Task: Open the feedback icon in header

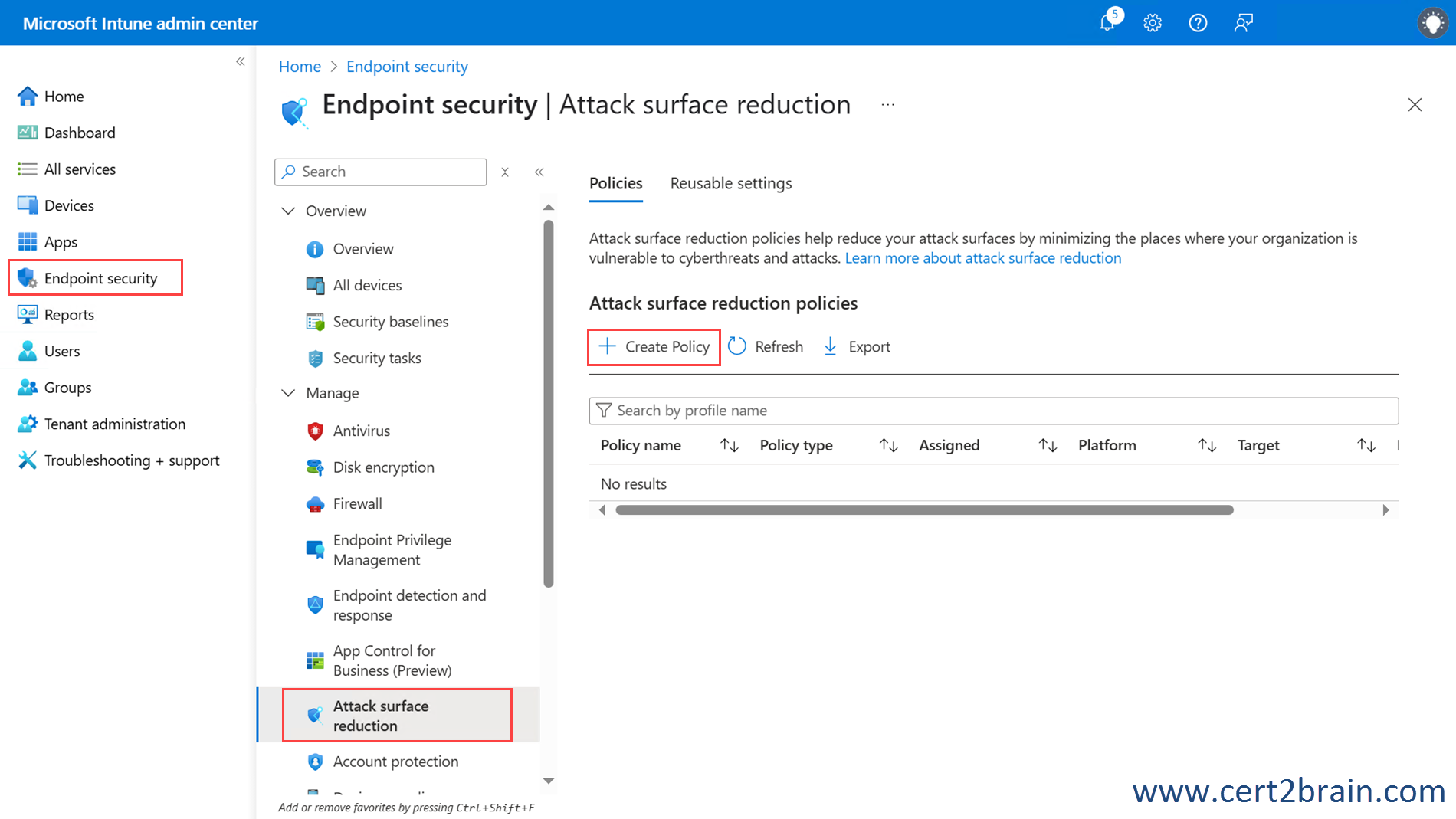Action: (1243, 23)
